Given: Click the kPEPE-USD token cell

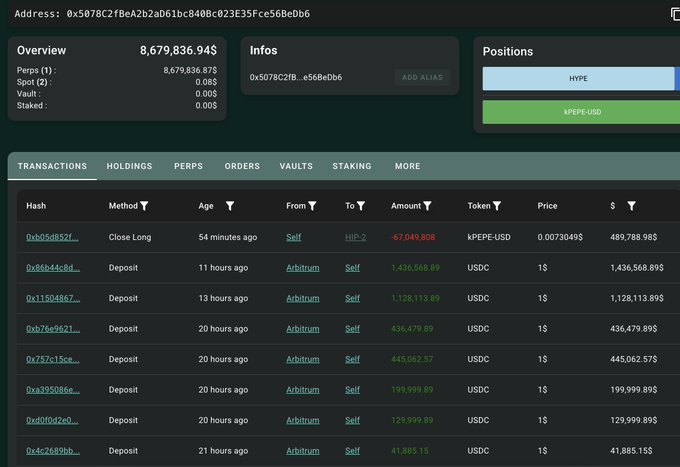Looking at the screenshot, I should [489, 237].
